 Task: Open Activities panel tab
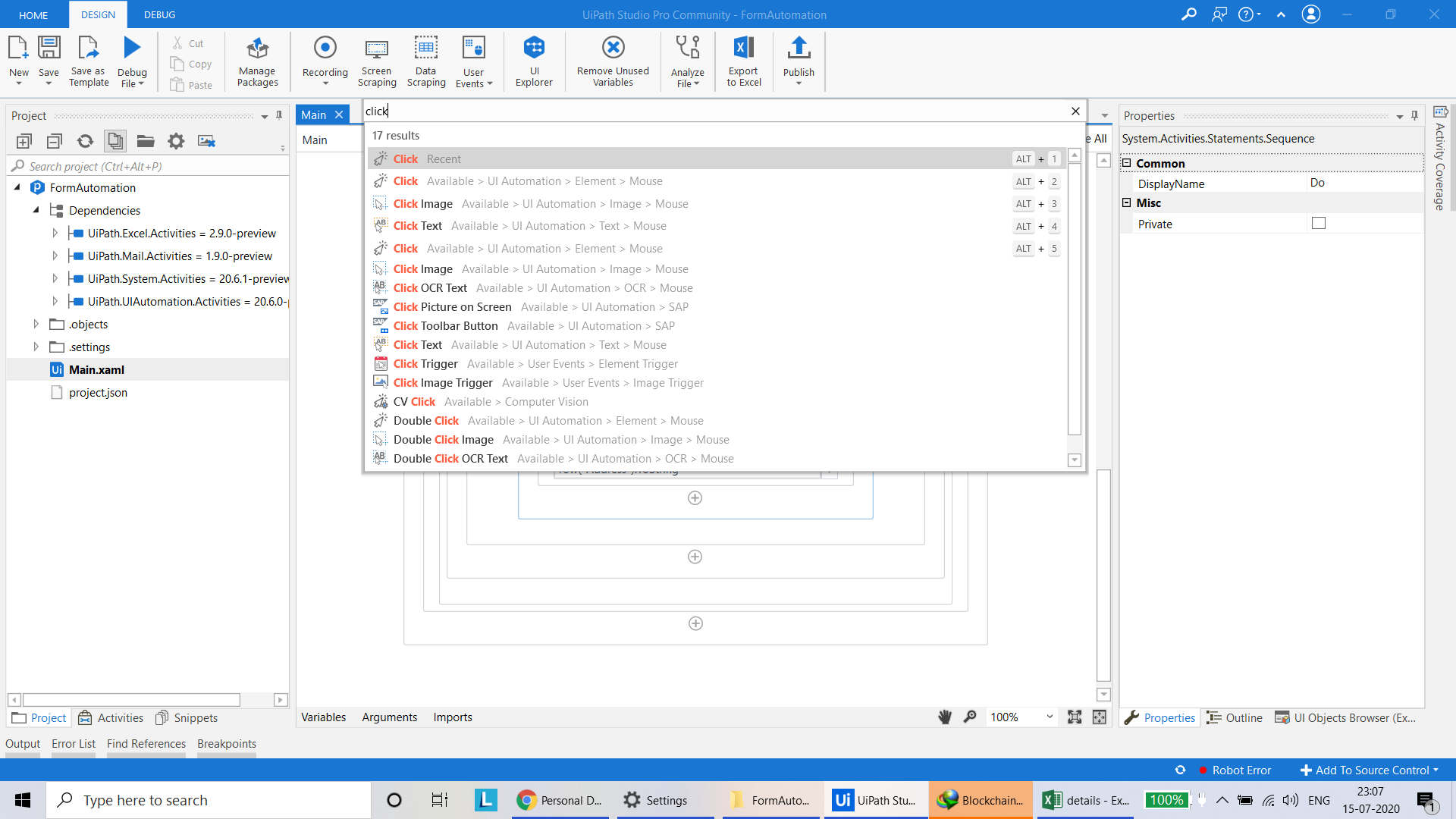pos(111,718)
